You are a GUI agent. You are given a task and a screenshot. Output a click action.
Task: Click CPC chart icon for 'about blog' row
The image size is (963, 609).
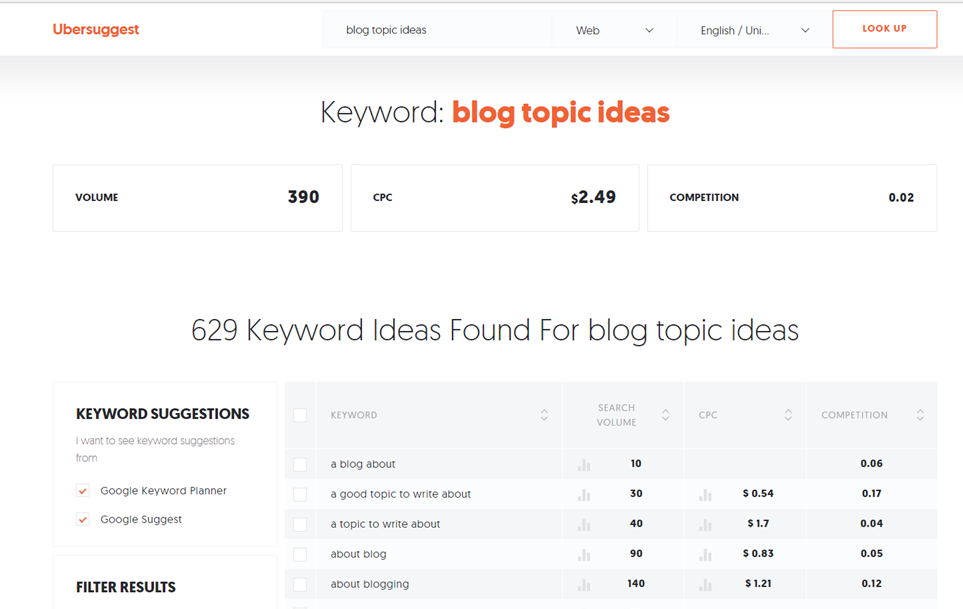coord(705,555)
